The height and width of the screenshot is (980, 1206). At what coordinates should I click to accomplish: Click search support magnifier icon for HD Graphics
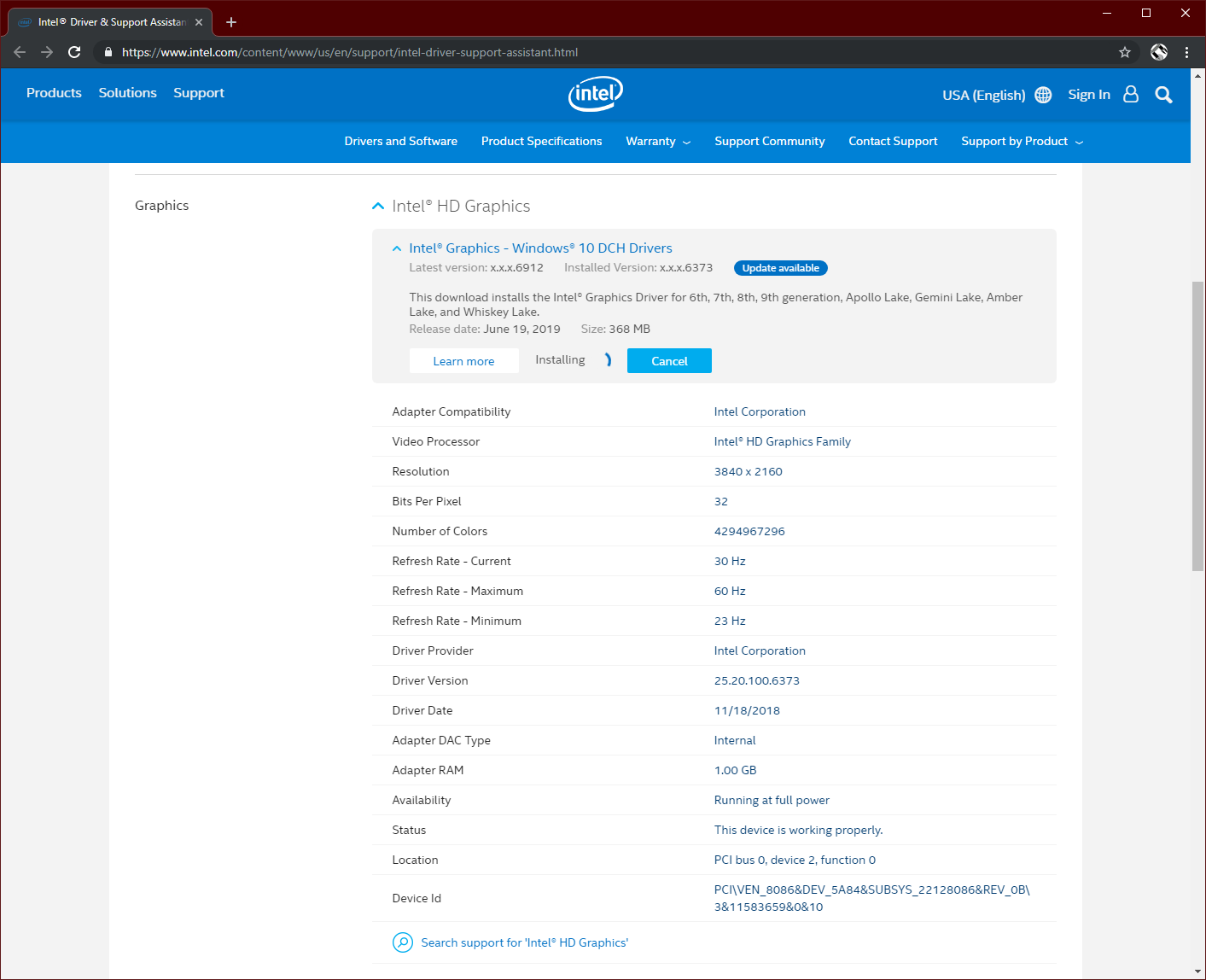[x=402, y=942]
